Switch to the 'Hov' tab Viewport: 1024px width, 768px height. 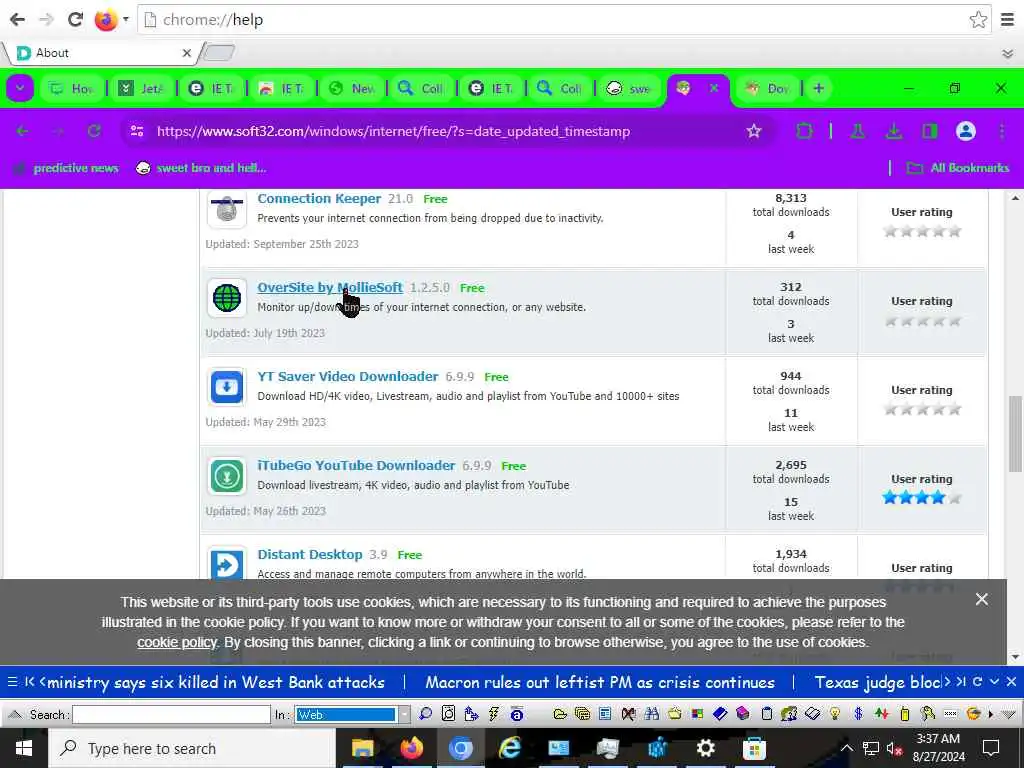[71, 88]
